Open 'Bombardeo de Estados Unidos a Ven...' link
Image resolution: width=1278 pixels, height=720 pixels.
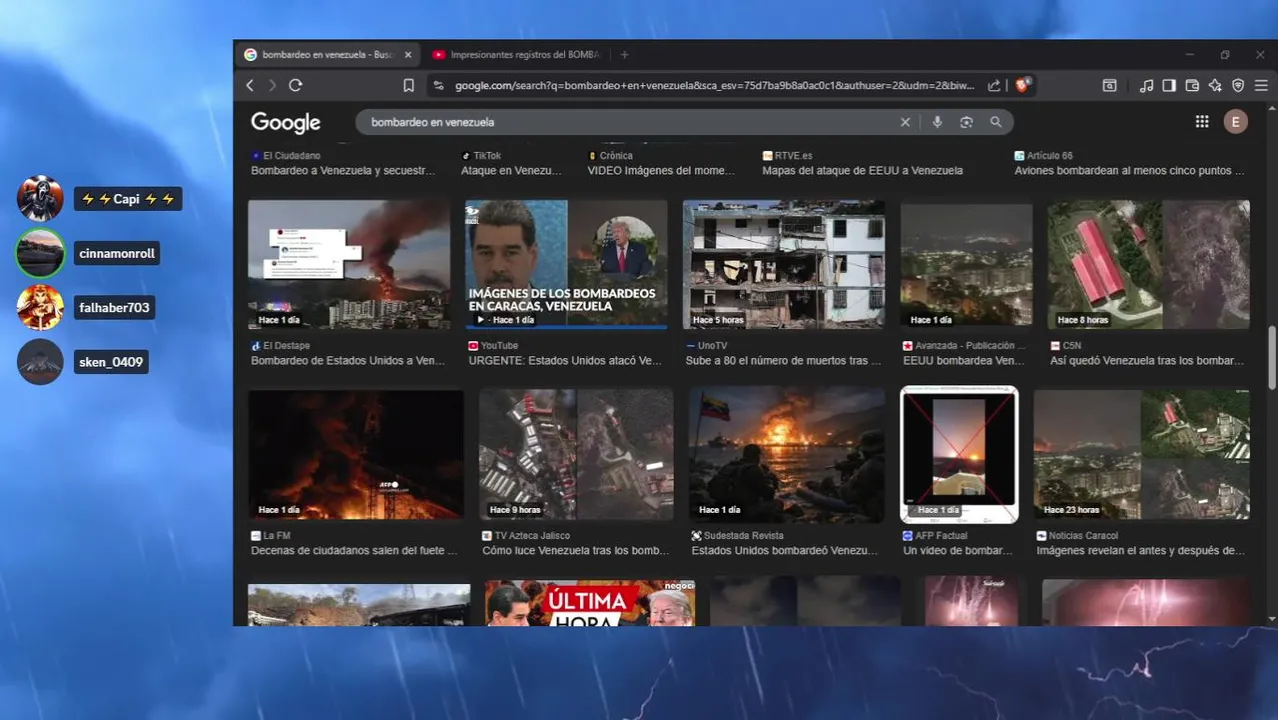click(348, 361)
